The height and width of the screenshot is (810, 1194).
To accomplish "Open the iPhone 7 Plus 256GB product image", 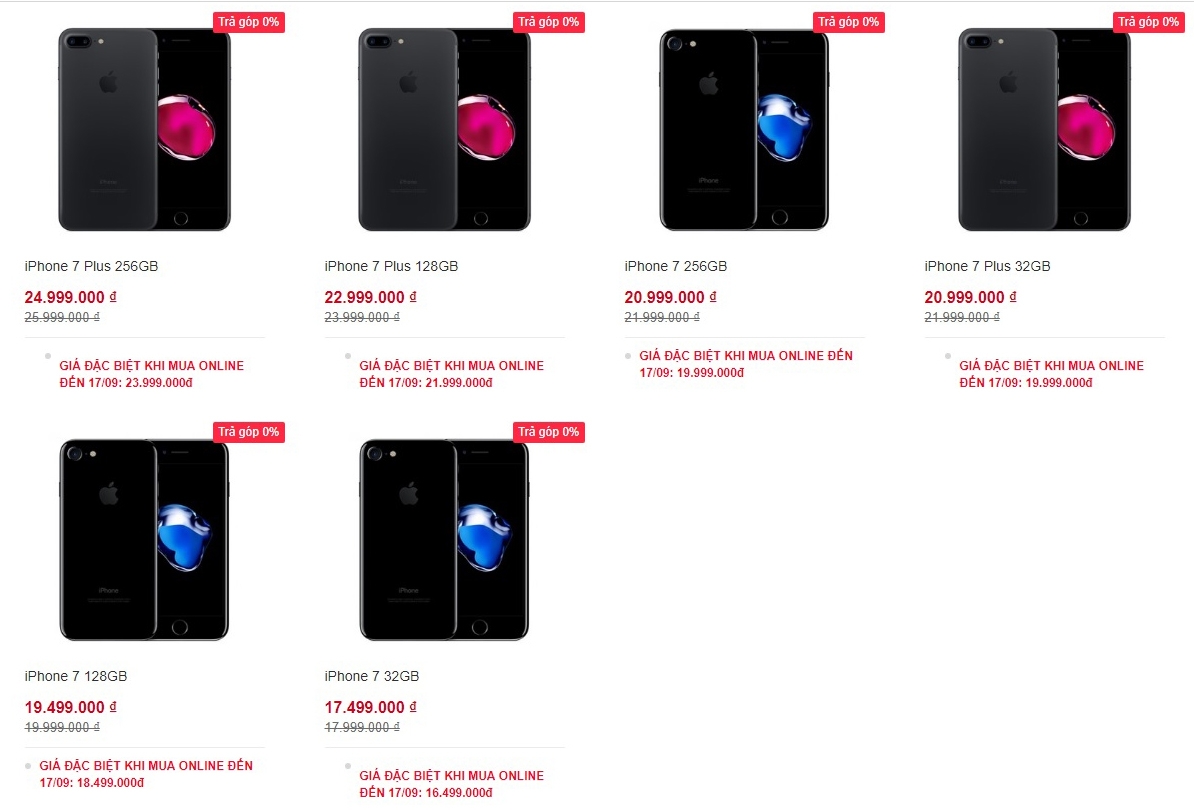I will (145, 129).
